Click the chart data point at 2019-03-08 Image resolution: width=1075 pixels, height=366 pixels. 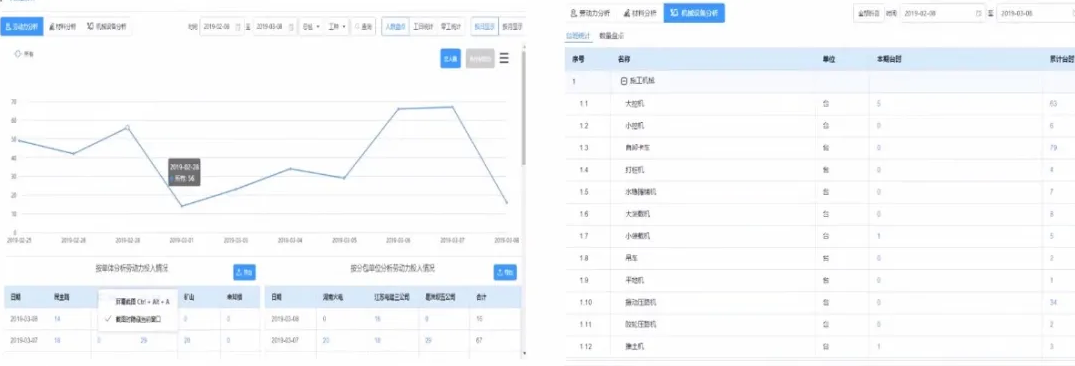(506, 202)
